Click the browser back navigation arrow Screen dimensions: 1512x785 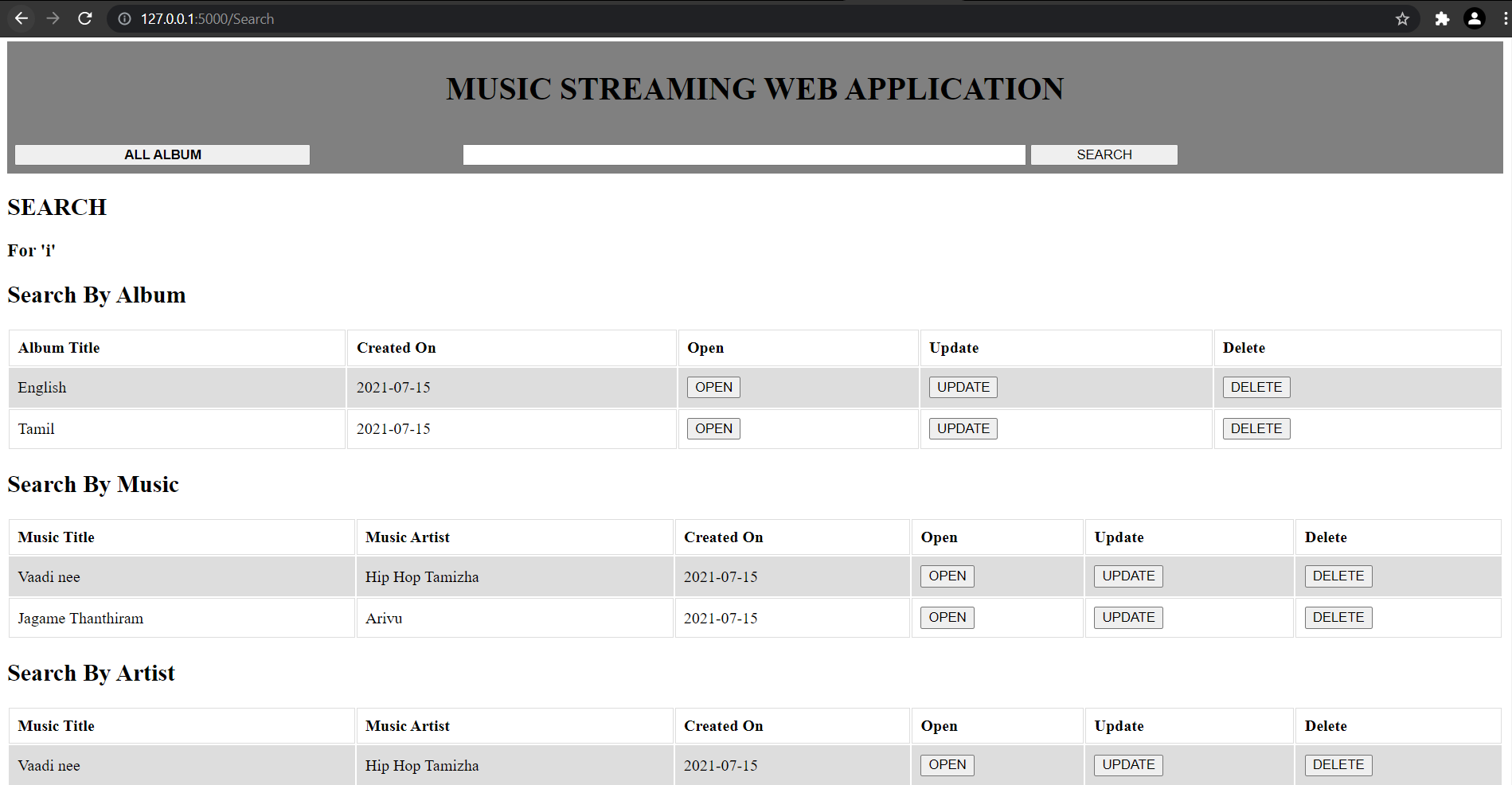tap(21, 18)
